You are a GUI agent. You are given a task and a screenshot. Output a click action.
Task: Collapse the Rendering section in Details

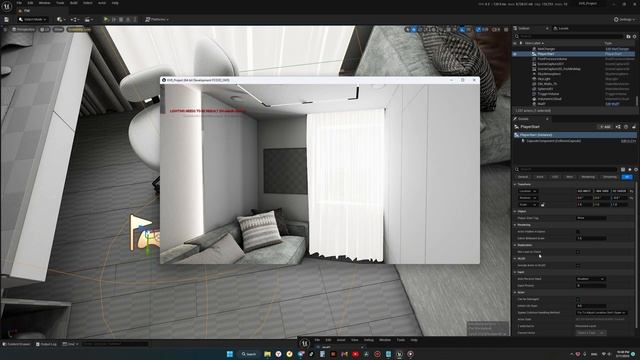pos(515,225)
